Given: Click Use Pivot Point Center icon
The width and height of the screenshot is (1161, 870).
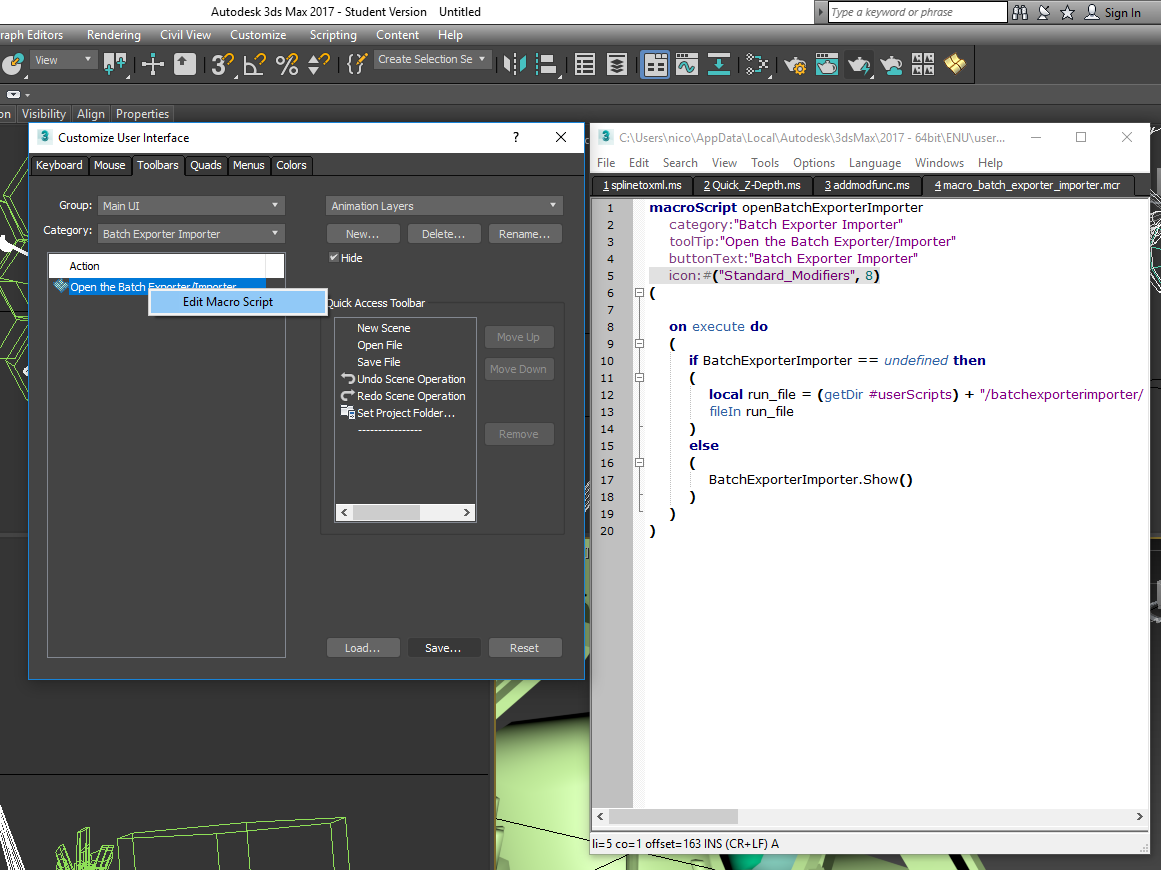Looking at the screenshot, I should pyautogui.click(x=115, y=64).
